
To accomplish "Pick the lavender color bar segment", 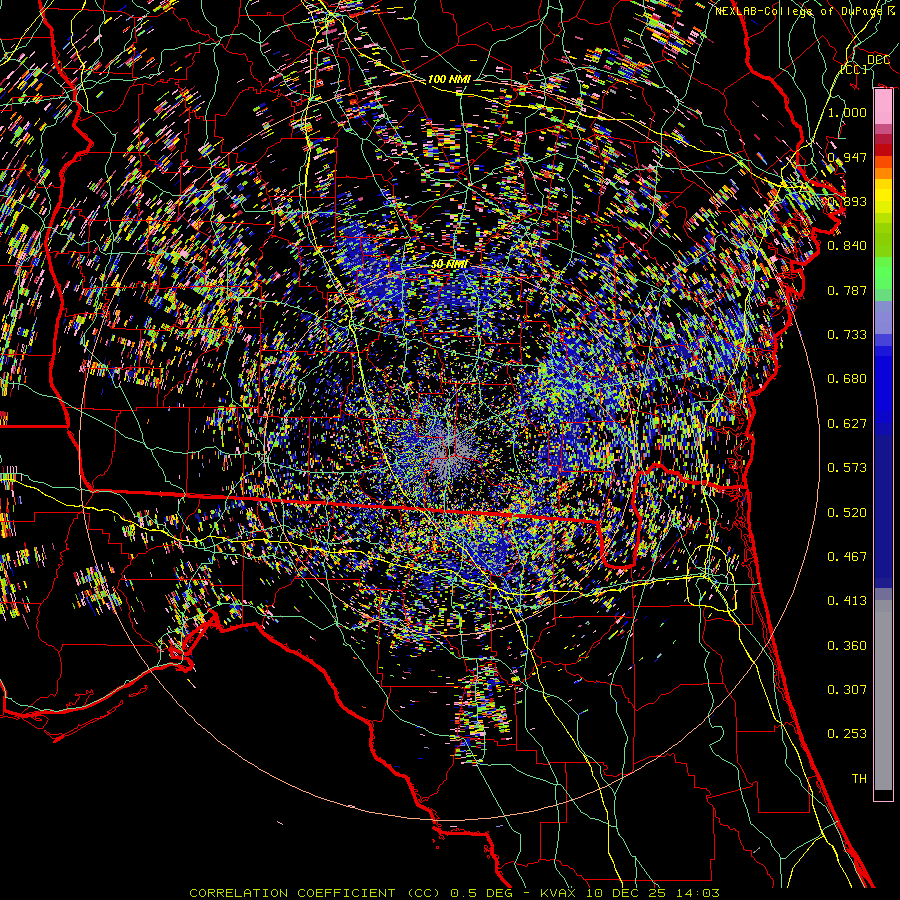I will pos(883,317).
